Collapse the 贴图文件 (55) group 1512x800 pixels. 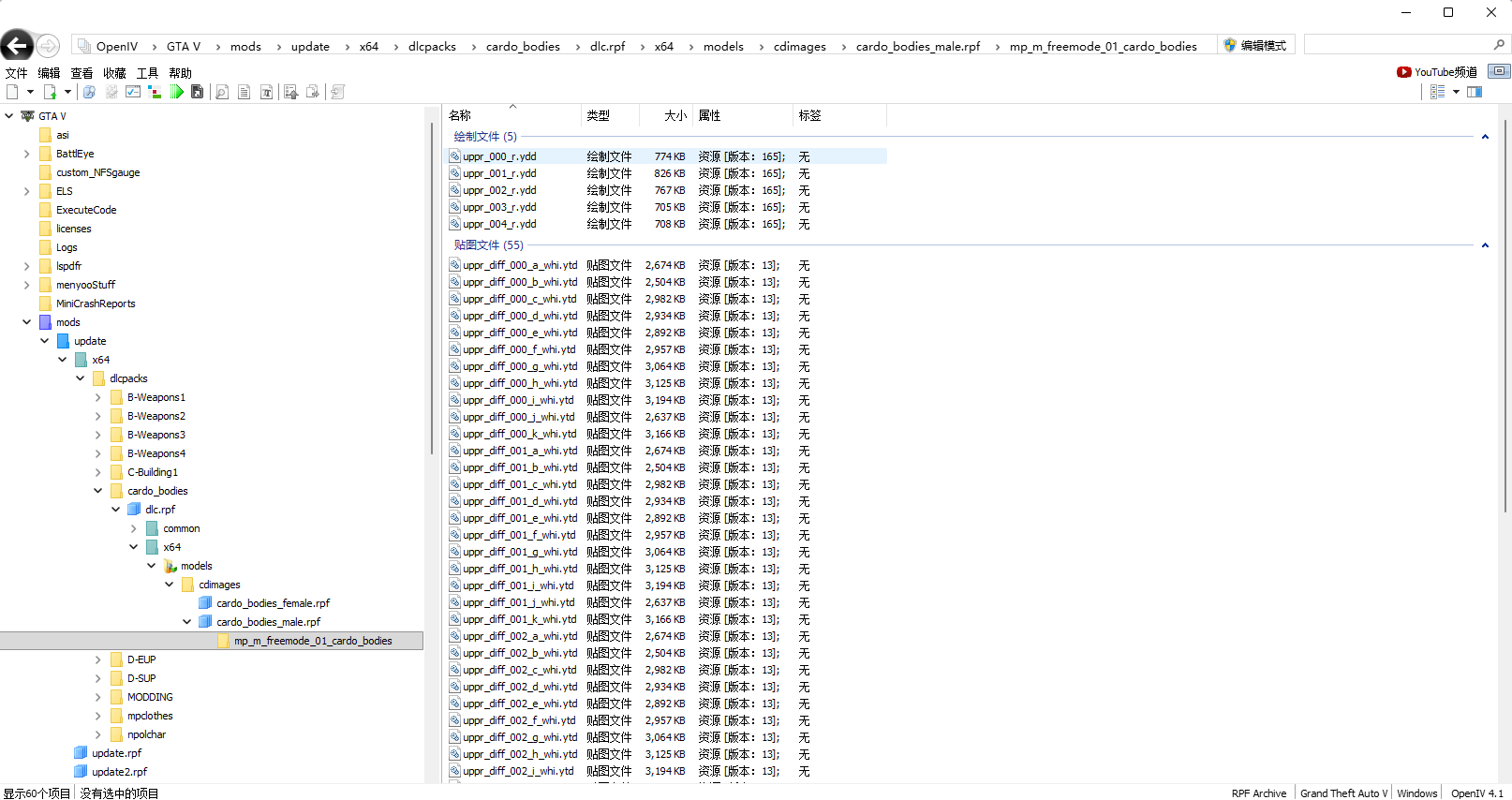1485,245
